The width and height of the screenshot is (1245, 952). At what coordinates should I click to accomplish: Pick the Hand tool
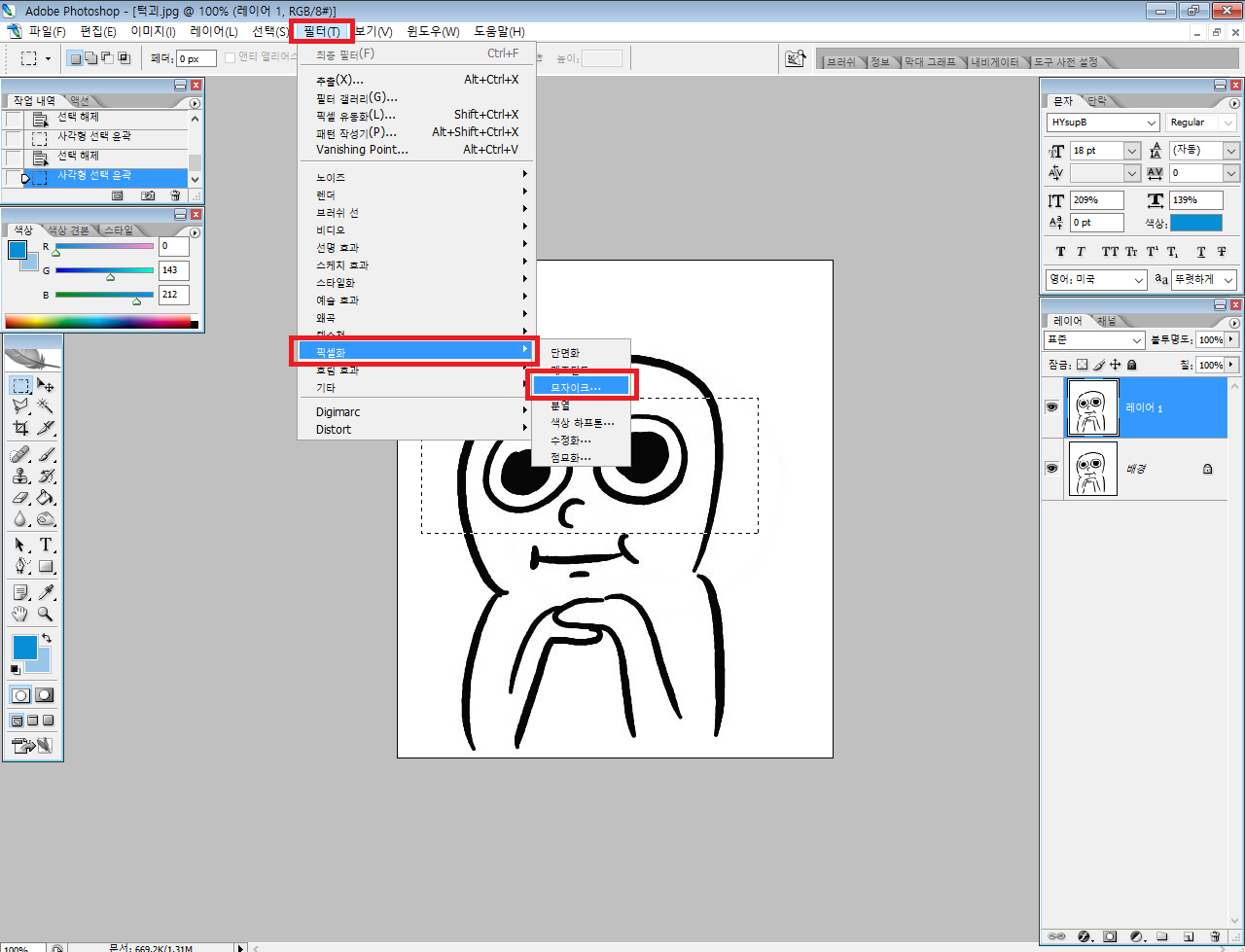coord(20,614)
